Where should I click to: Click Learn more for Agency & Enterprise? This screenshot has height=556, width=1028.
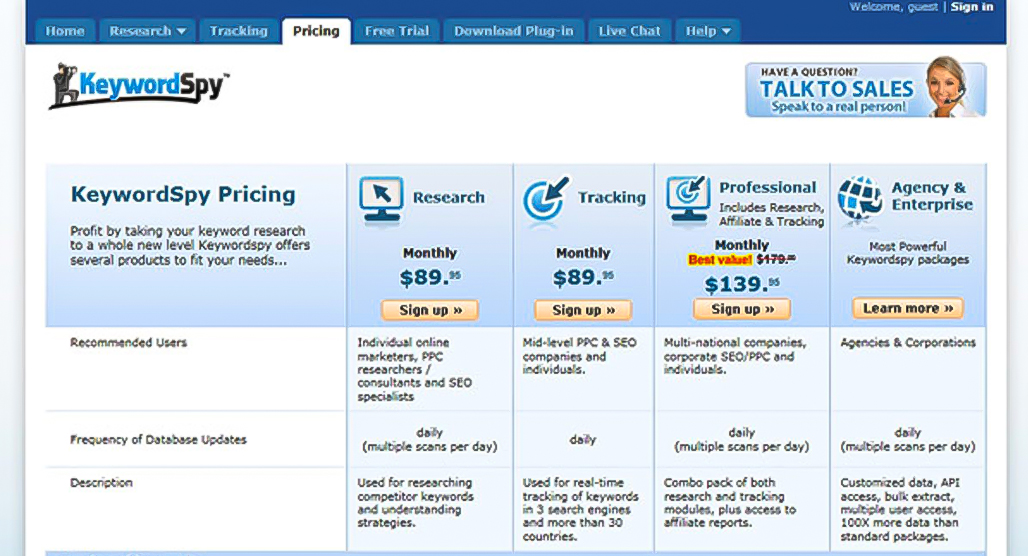point(908,308)
